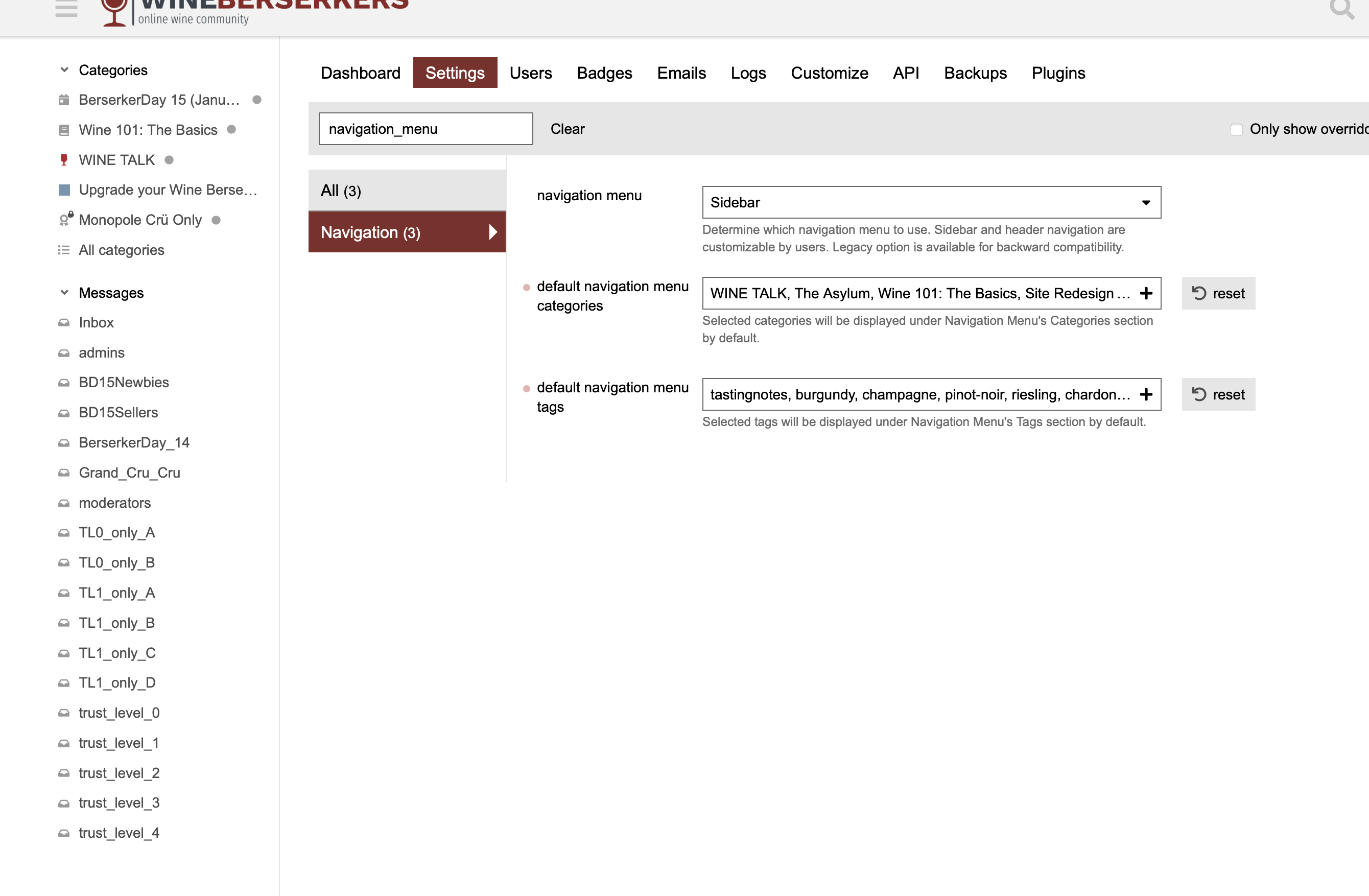Screen dimensions: 1369x896
Task: Click the navigation_menu filter input field
Action: click(x=426, y=129)
